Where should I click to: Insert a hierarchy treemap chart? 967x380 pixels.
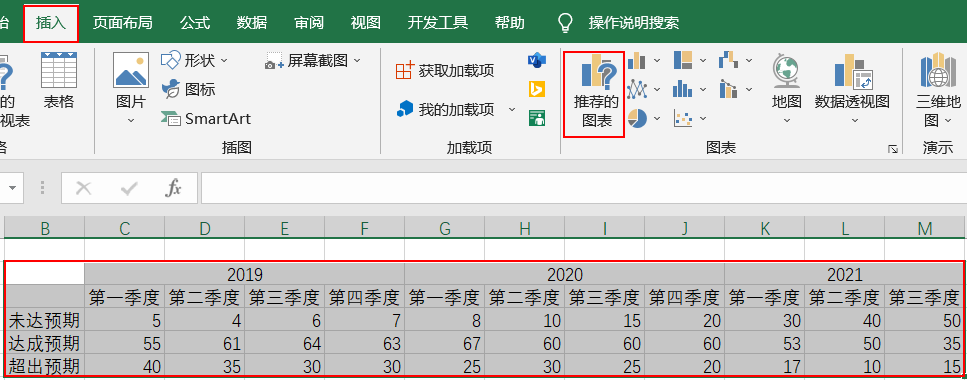[683, 60]
